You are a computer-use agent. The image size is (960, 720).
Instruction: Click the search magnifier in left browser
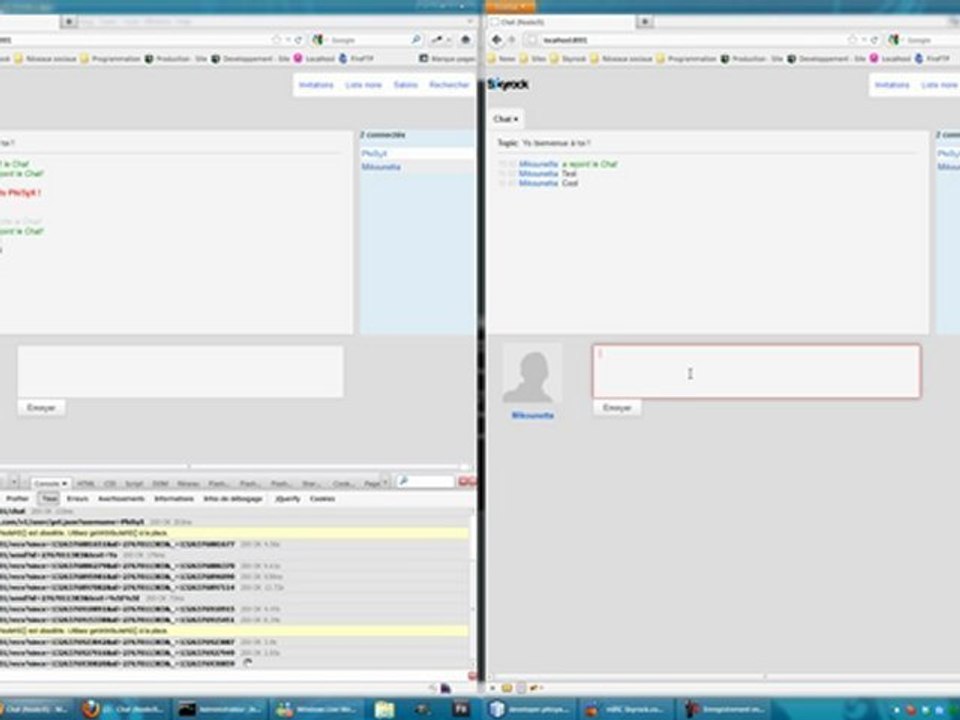tap(416, 40)
